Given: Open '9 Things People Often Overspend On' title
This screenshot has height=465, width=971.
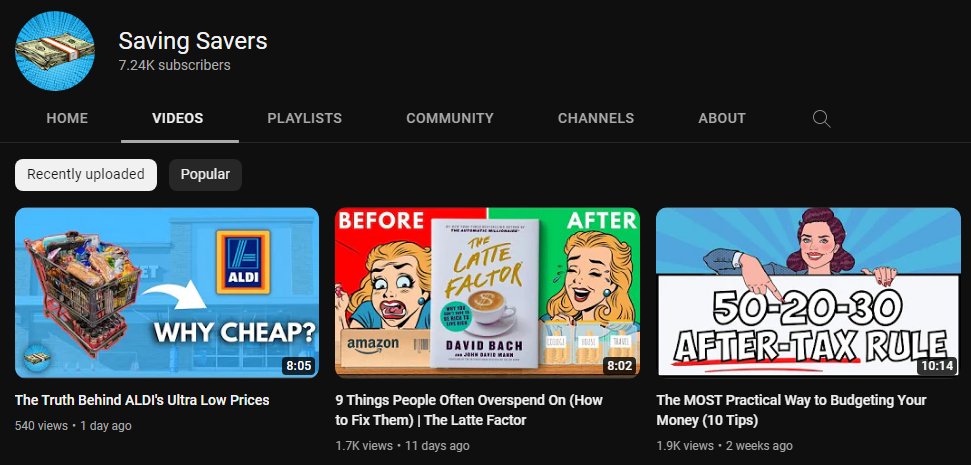Looking at the screenshot, I should click(469, 410).
